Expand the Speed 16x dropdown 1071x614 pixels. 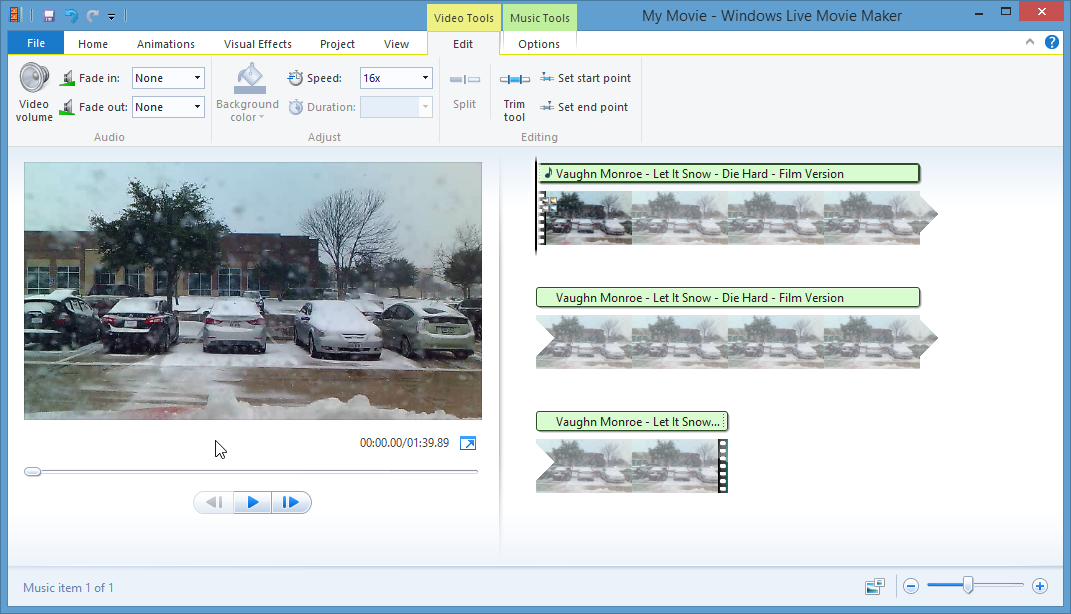click(425, 78)
